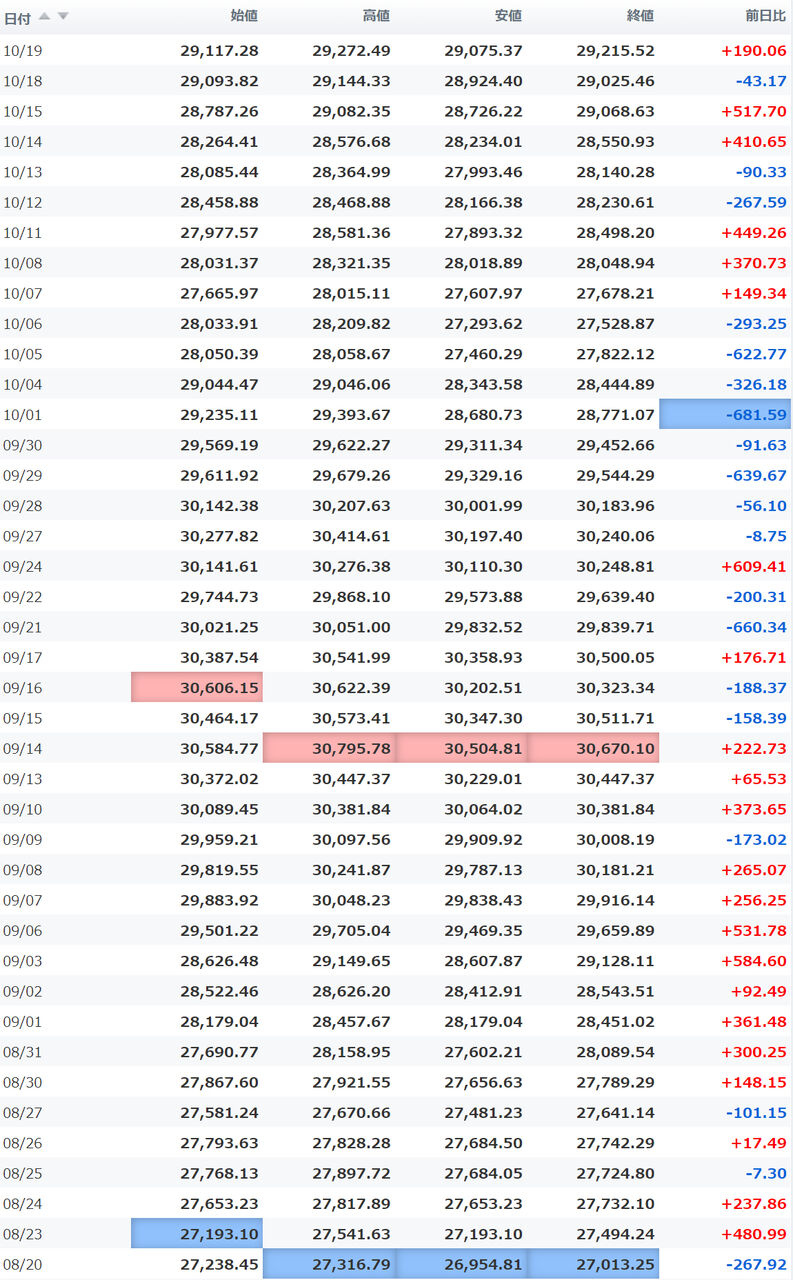The width and height of the screenshot is (793, 1280).
Task: Select the 08/25 high 27,897.72
Action: click(351, 1173)
